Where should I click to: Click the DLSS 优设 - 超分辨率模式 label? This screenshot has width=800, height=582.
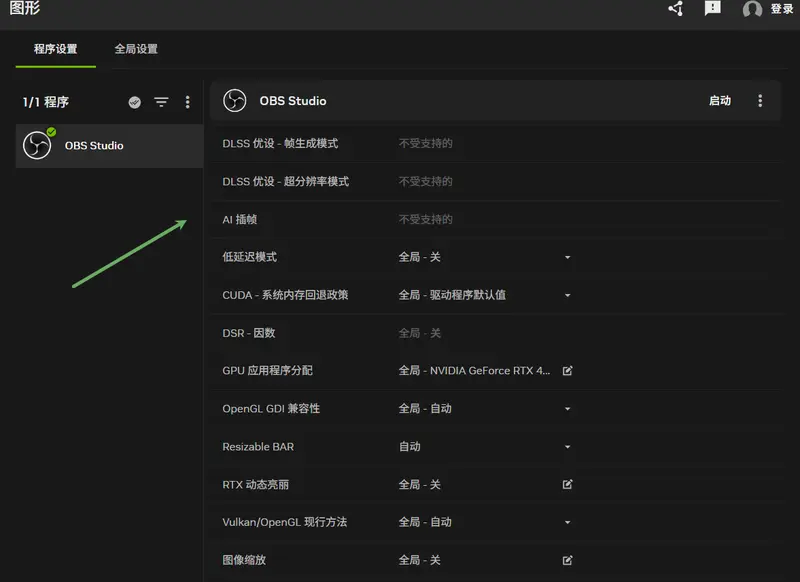coord(286,182)
